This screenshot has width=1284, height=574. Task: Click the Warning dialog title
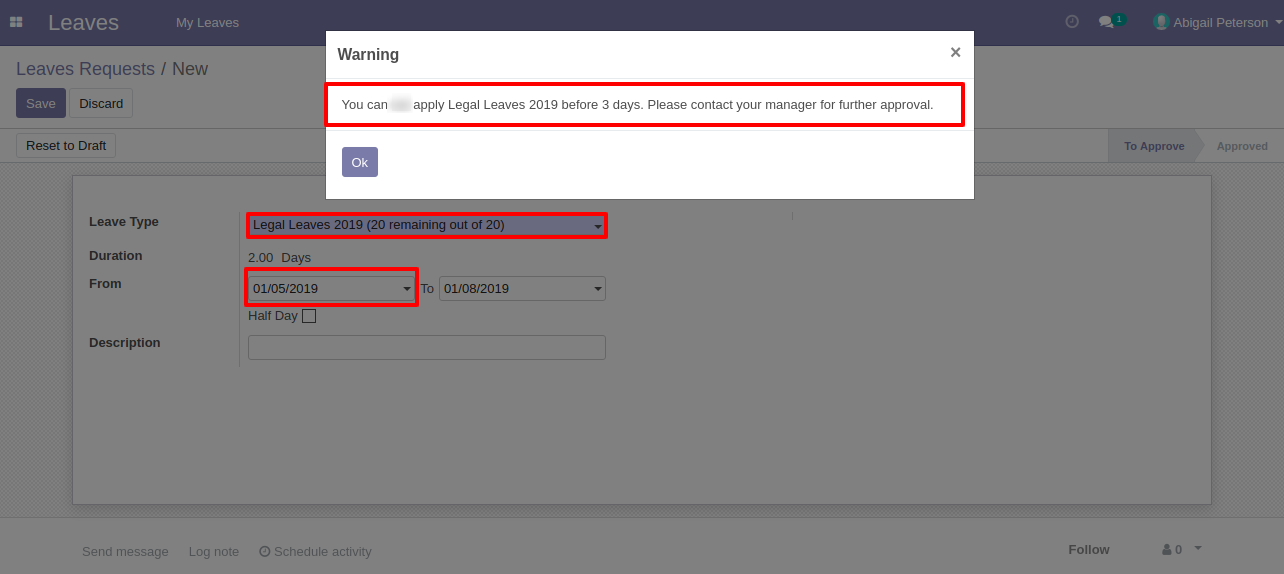pos(368,54)
